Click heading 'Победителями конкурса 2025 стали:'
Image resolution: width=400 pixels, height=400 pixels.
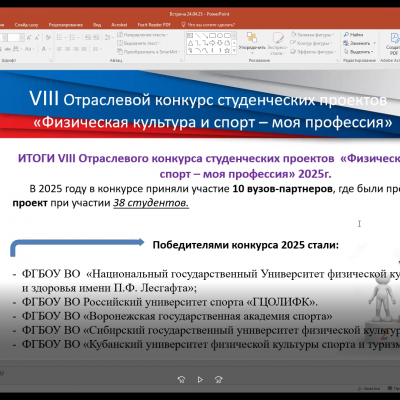pyautogui.click(x=246, y=245)
